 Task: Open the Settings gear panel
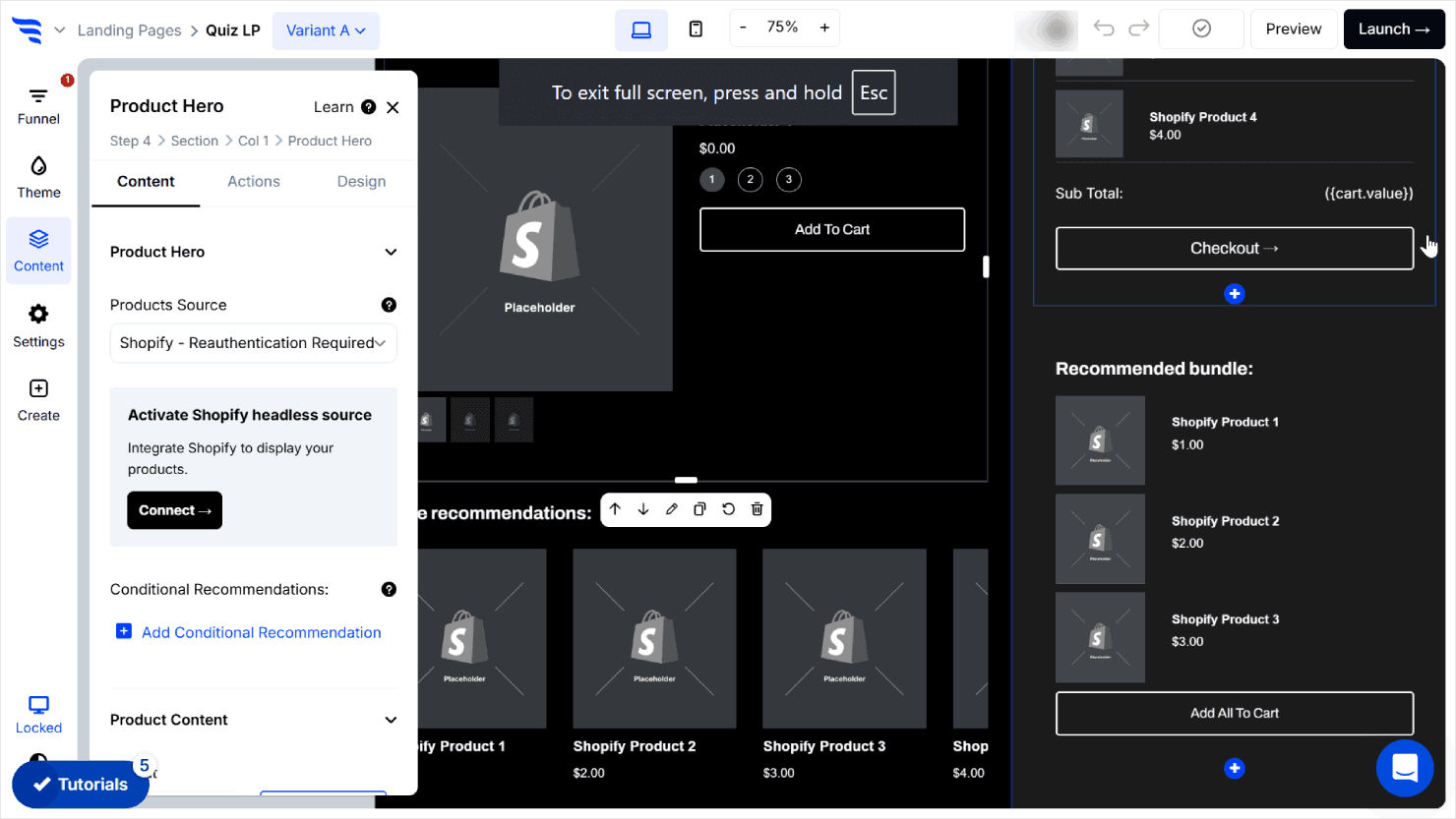[x=38, y=325]
